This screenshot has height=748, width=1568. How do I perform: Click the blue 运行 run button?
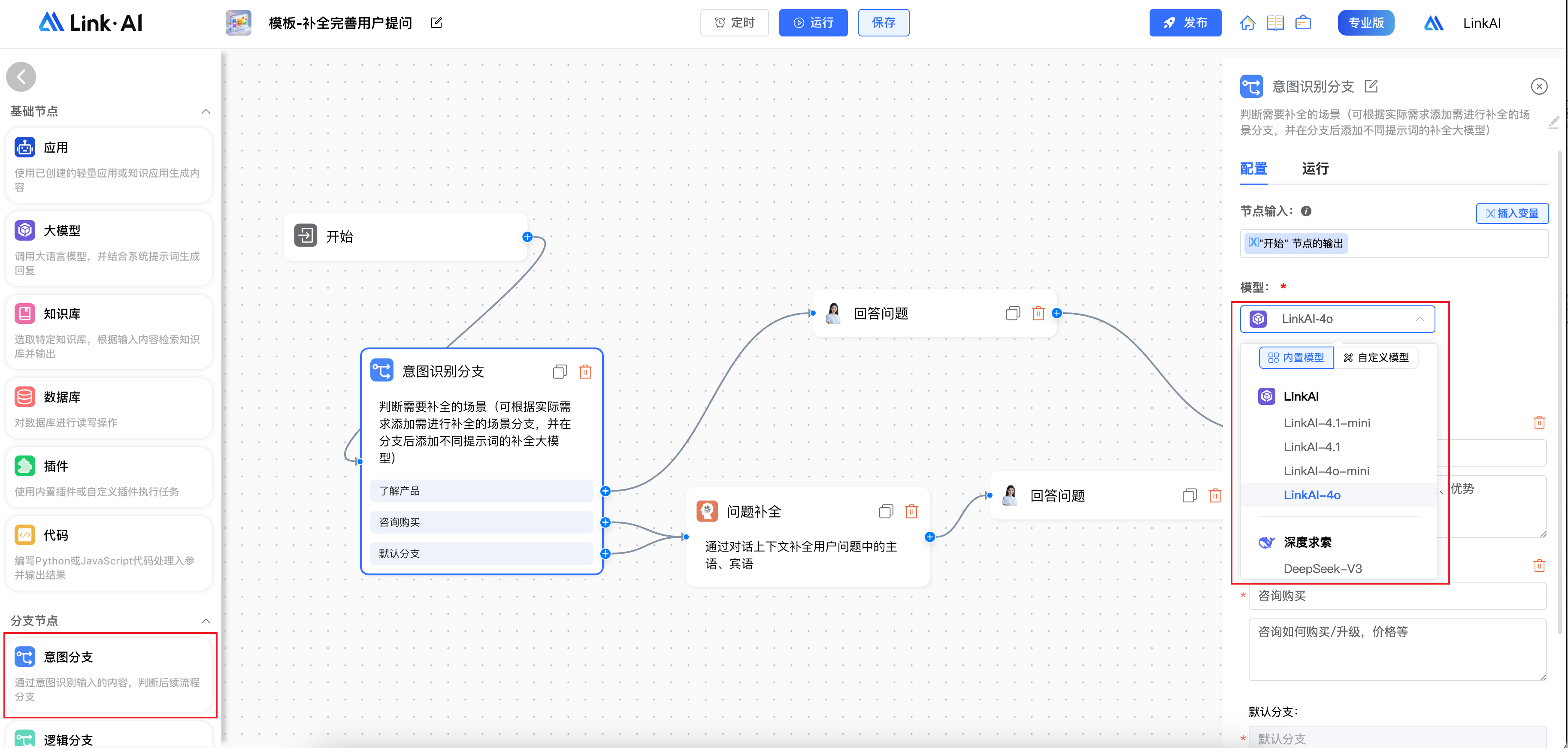click(813, 23)
